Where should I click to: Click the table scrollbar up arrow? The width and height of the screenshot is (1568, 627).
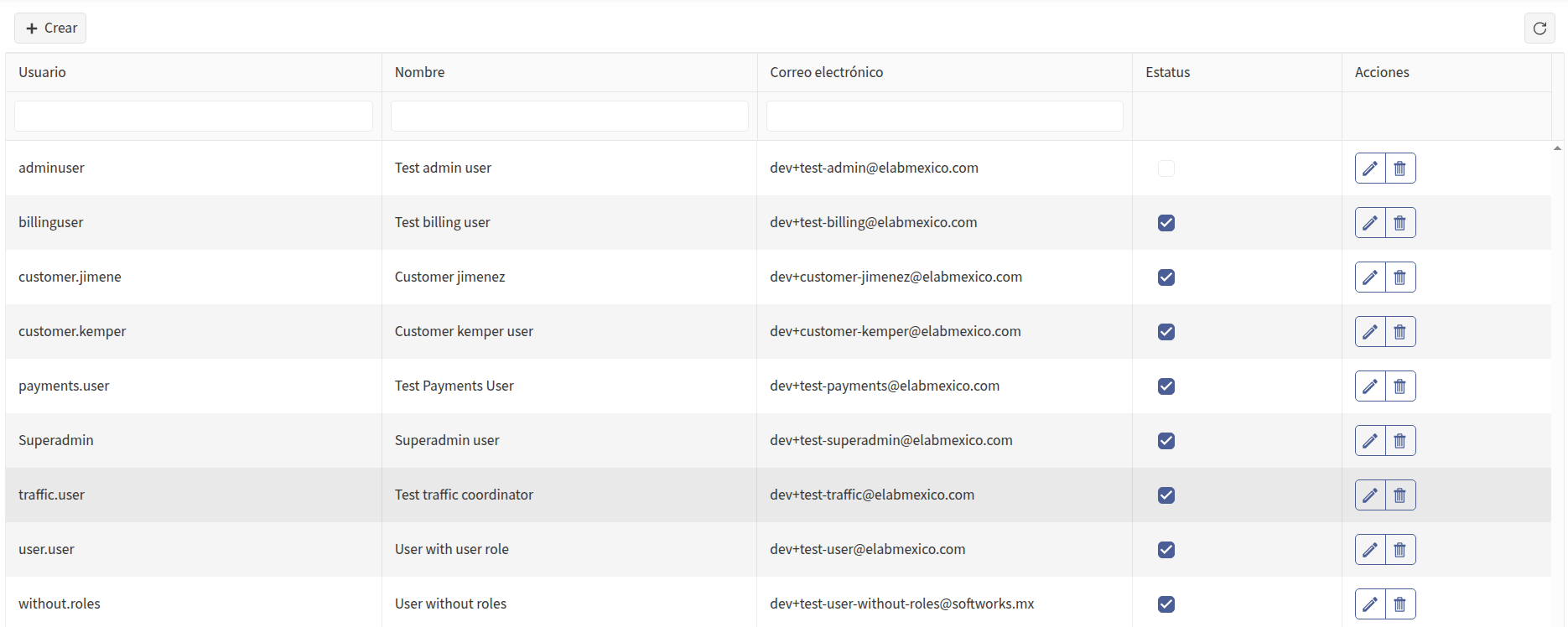tap(1557, 148)
